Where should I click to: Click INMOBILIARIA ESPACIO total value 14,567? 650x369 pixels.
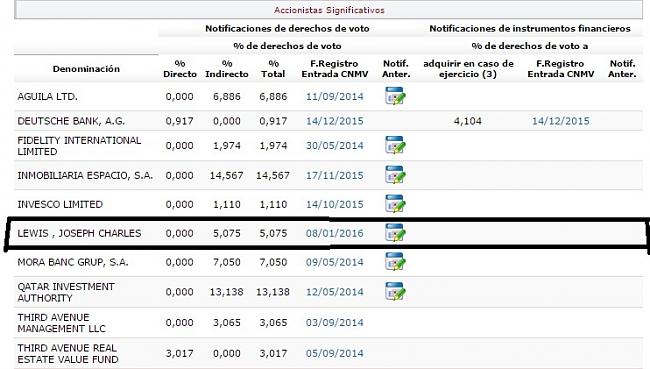click(273, 175)
